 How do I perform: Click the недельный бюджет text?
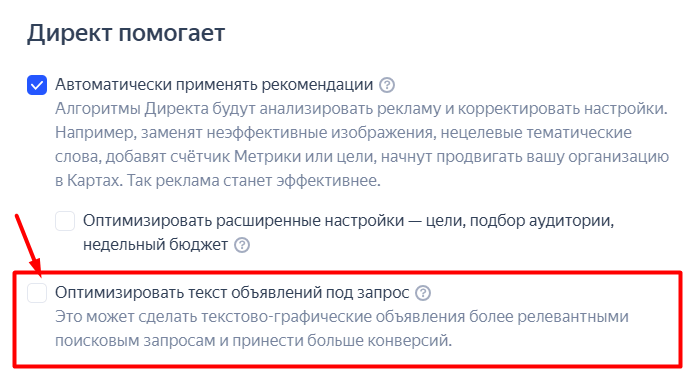[155, 245]
